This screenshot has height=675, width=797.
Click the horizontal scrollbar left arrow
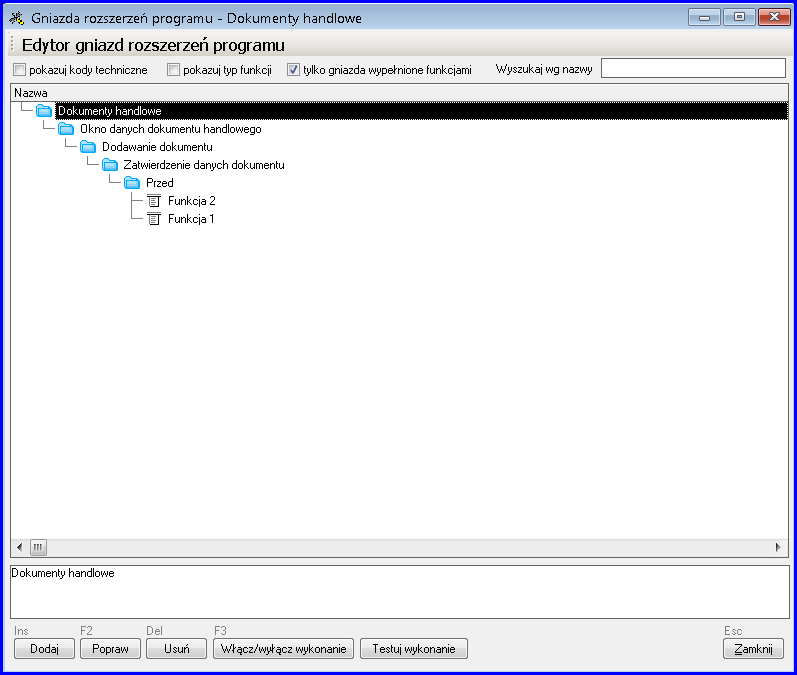pos(19,547)
